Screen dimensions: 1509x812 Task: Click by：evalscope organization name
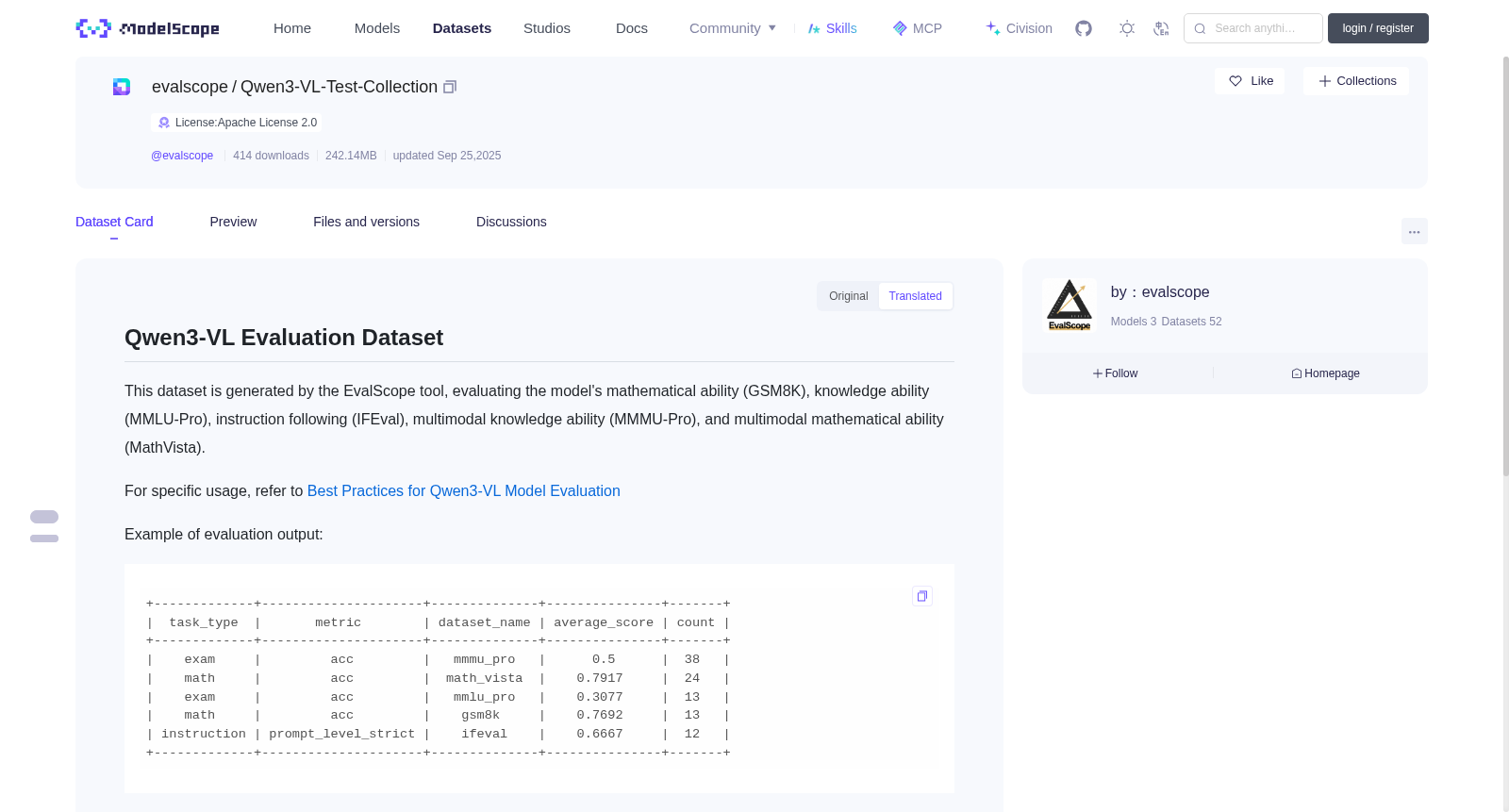(x=1160, y=292)
